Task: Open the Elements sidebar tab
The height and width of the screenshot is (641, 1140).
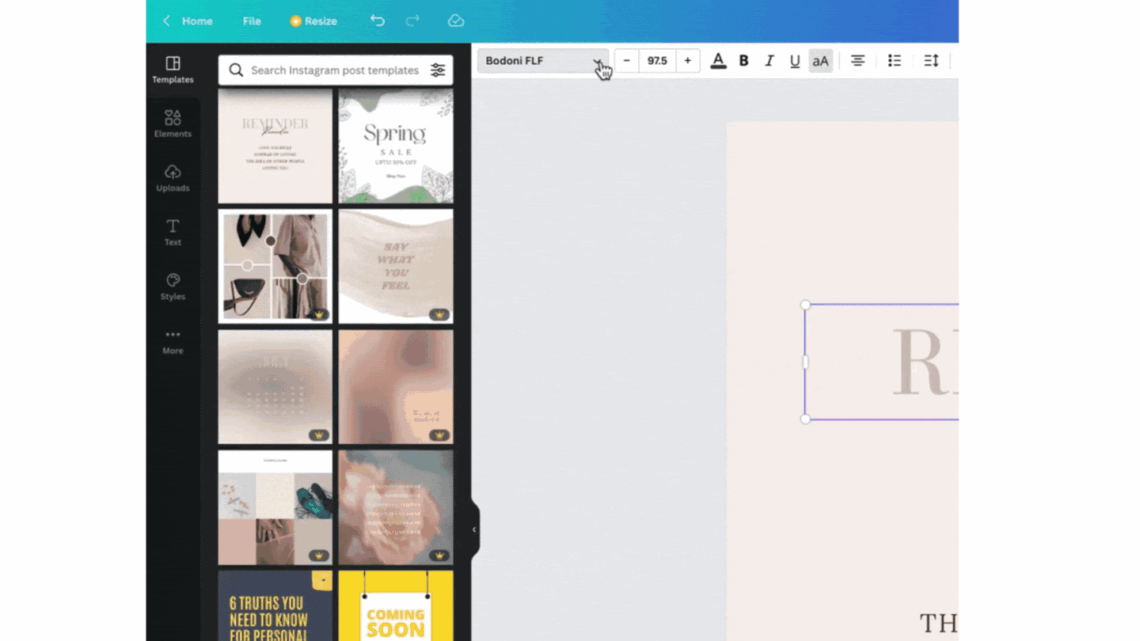Action: (172, 124)
